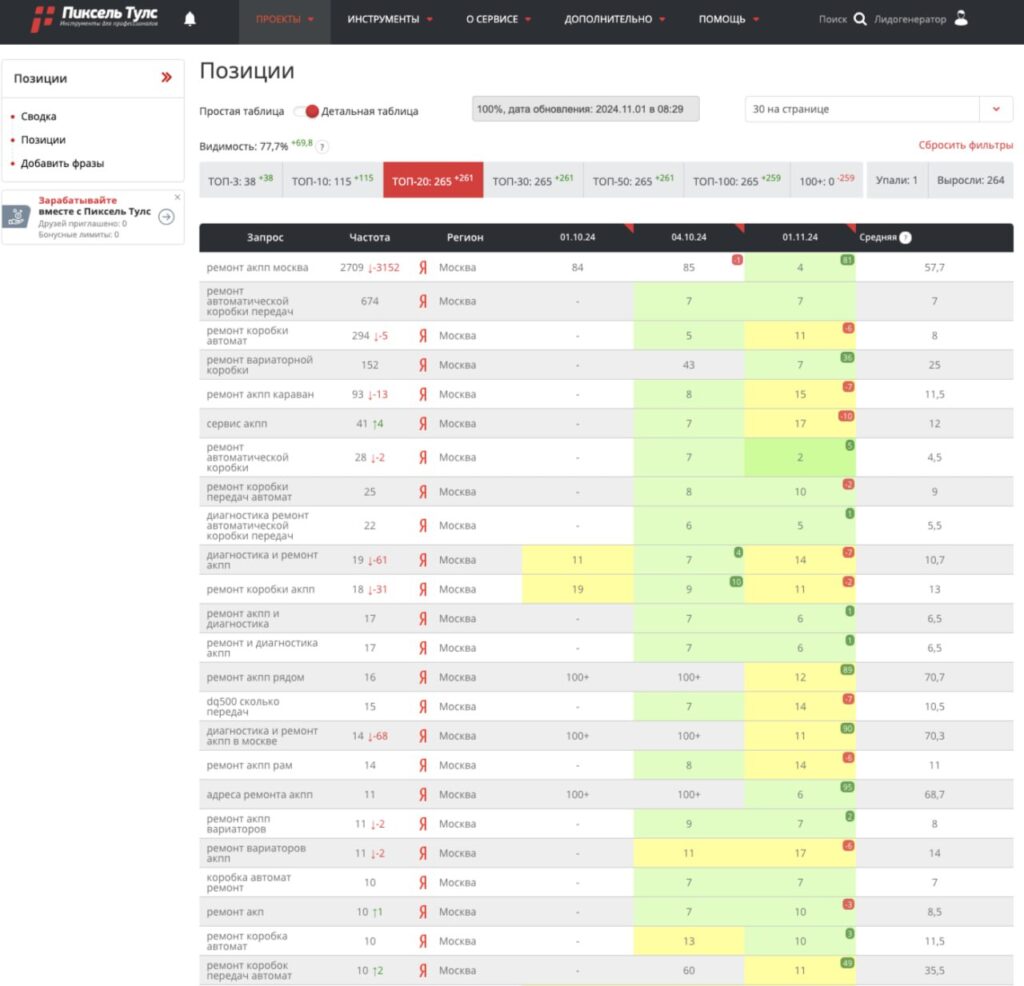Close the Зарабатывайте referral banner
1024x986 pixels.
[177, 197]
